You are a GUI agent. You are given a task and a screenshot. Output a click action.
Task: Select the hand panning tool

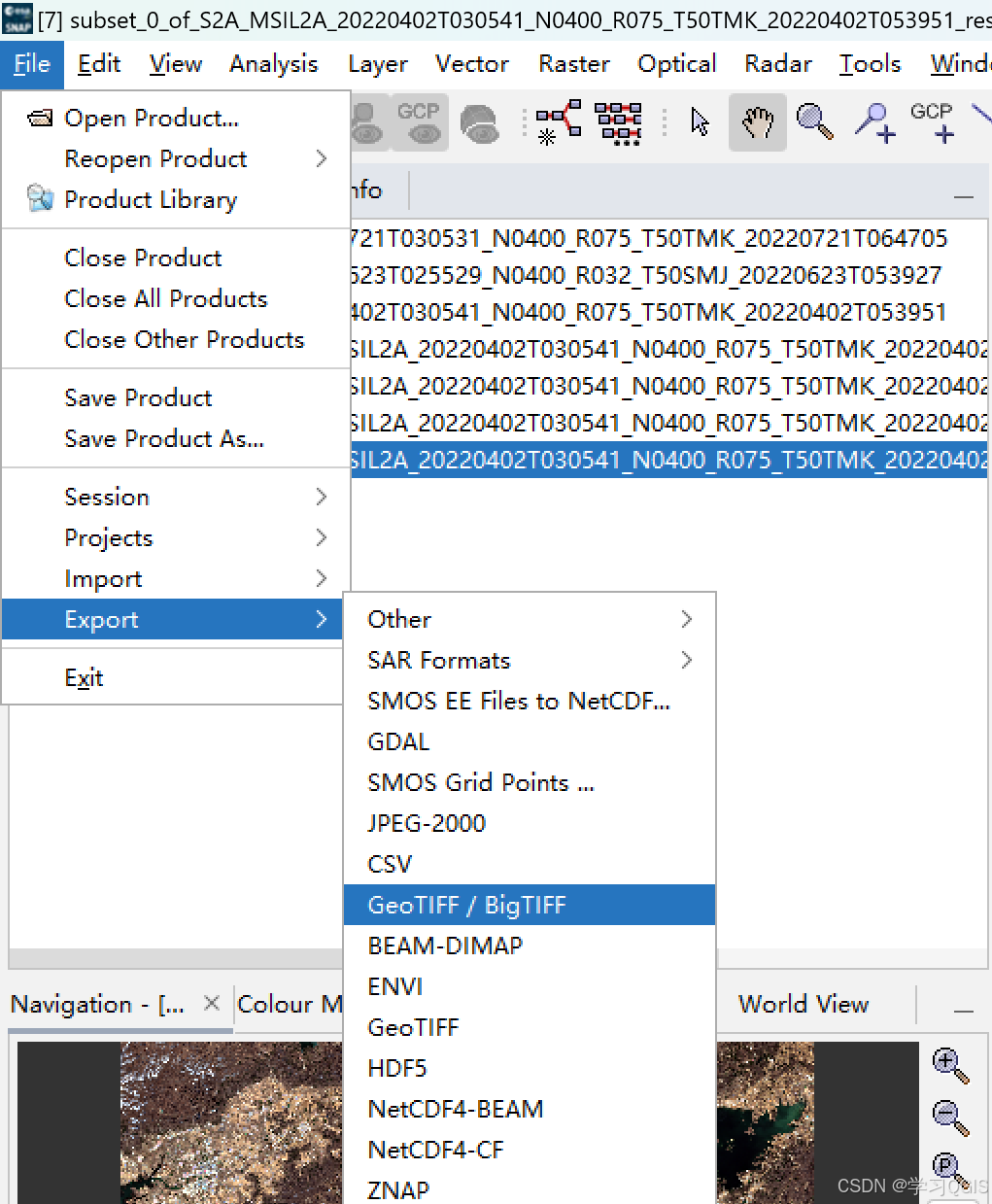[x=758, y=122]
